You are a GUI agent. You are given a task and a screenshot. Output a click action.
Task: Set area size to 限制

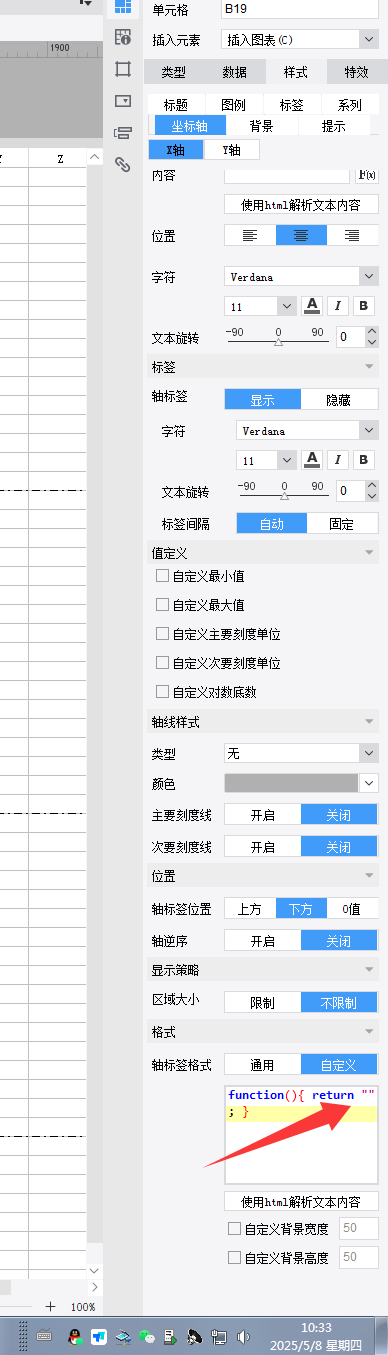click(263, 1003)
